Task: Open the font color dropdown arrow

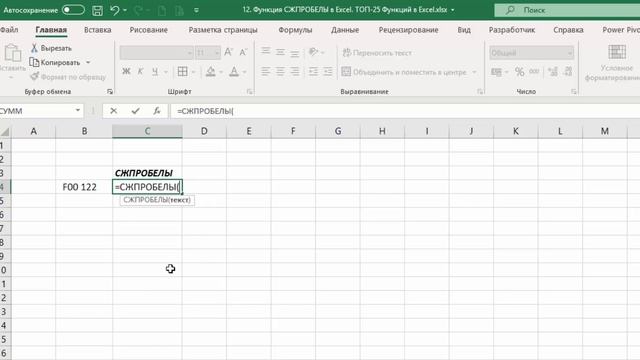Action: (244, 72)
